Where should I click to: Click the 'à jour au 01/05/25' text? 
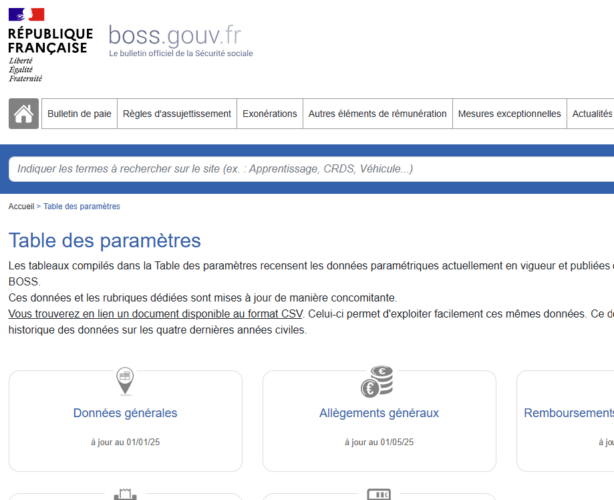pyautogui.click(x=379, y=442)
